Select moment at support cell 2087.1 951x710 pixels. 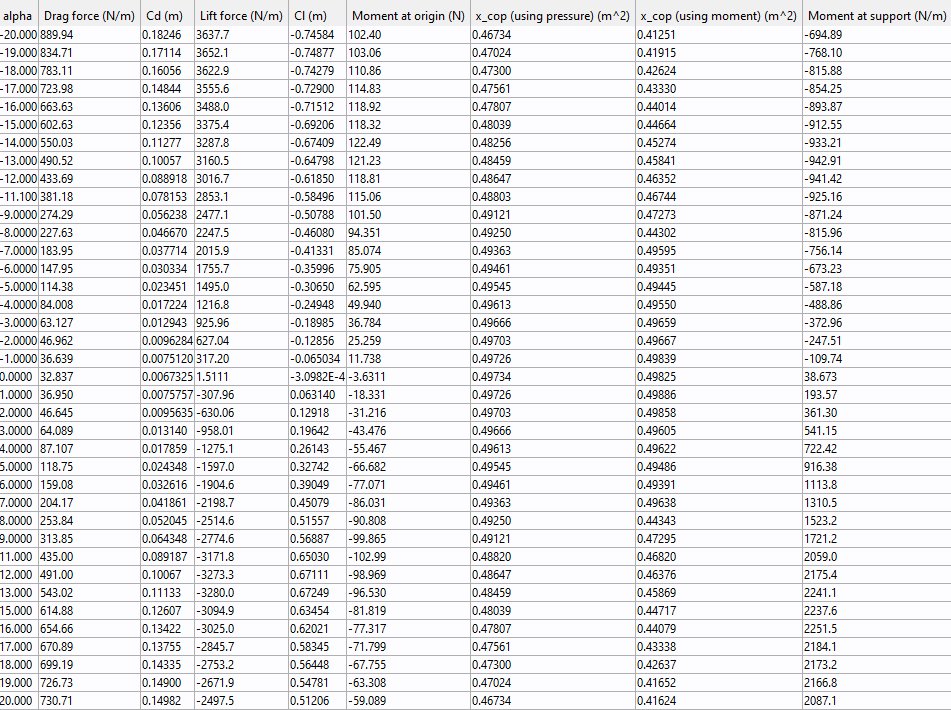[x=877, y=701]
